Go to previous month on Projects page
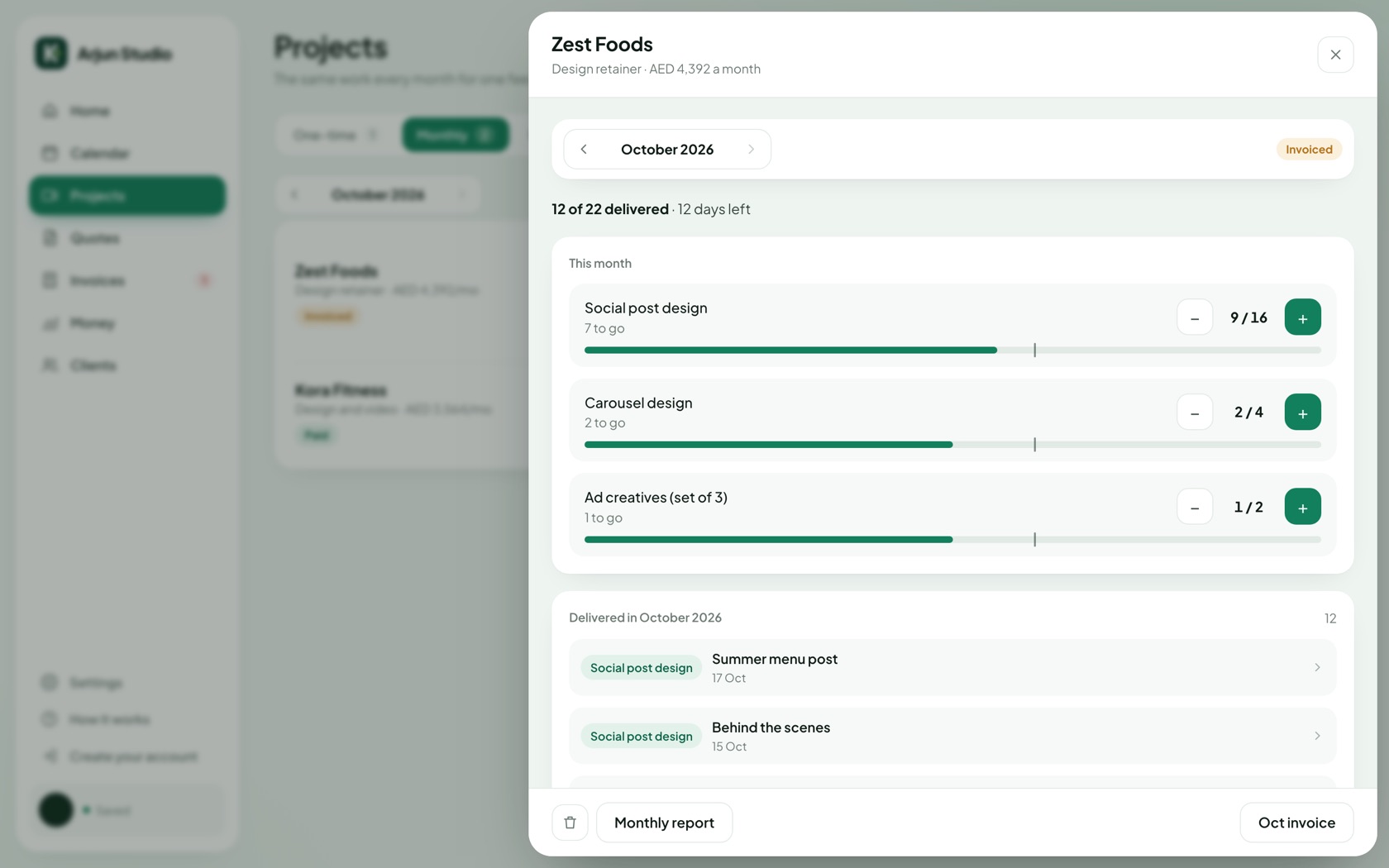 pyautogui.click(x=294, y=195)
